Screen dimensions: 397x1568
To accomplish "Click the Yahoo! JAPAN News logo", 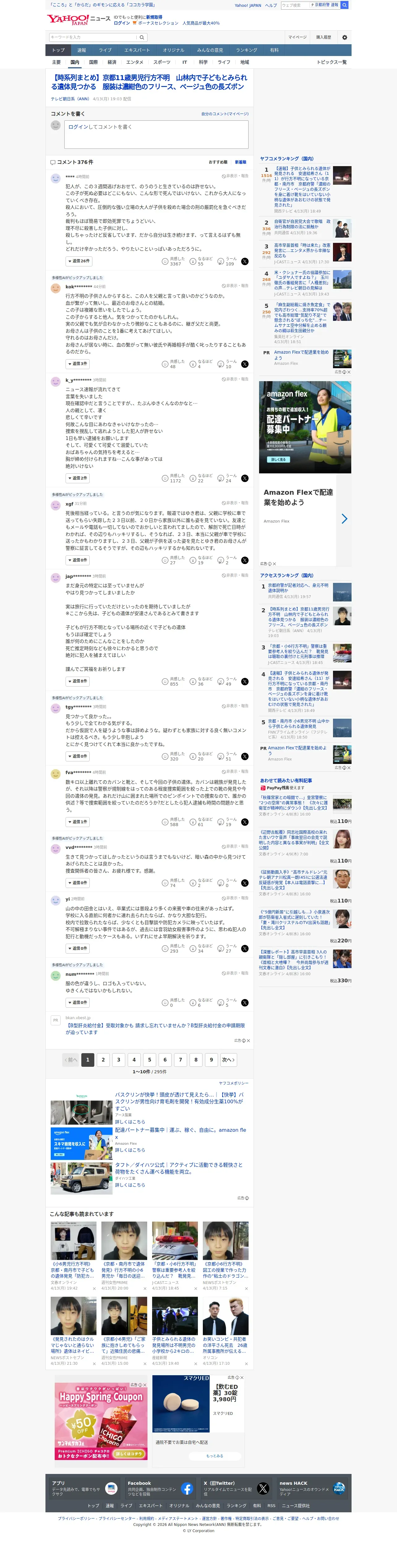I will [79, 19].
